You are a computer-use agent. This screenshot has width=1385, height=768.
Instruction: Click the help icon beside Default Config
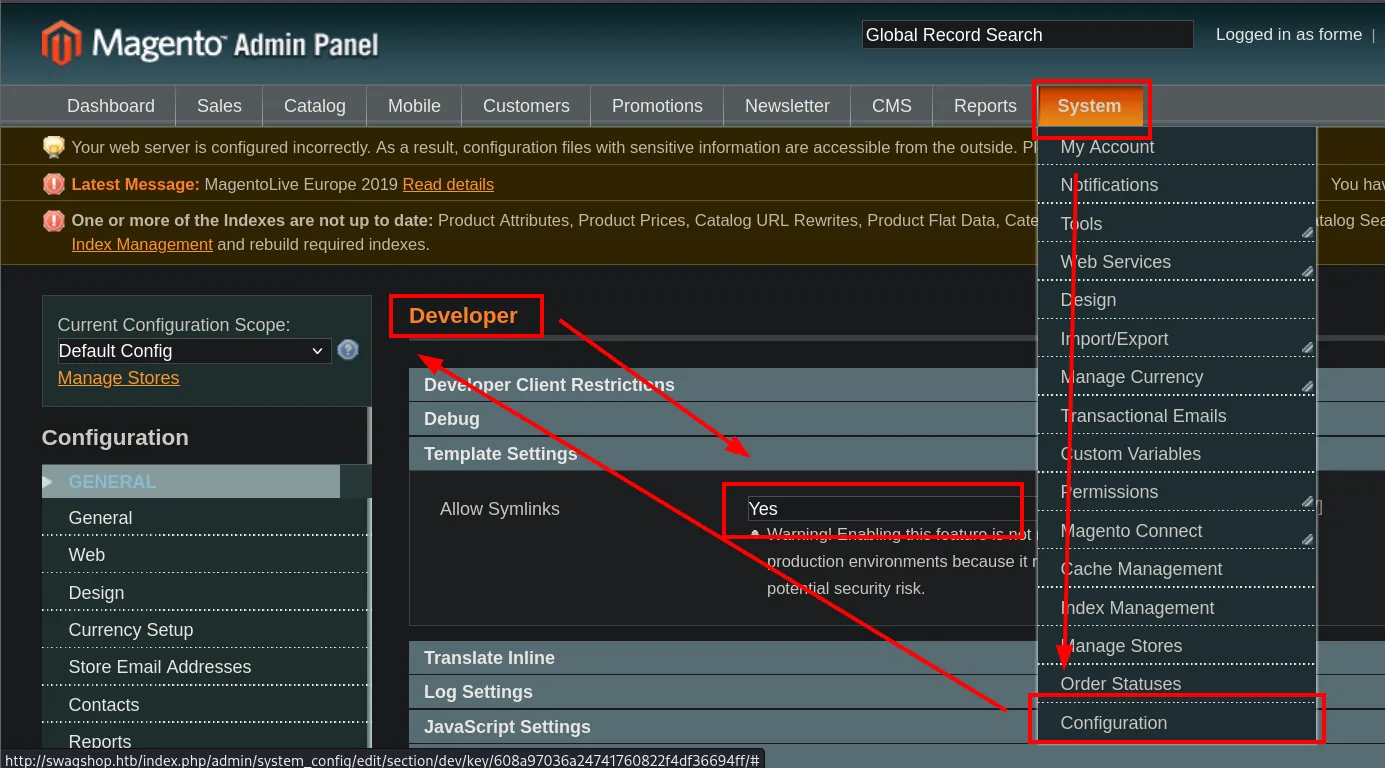(x=348, y=350)
